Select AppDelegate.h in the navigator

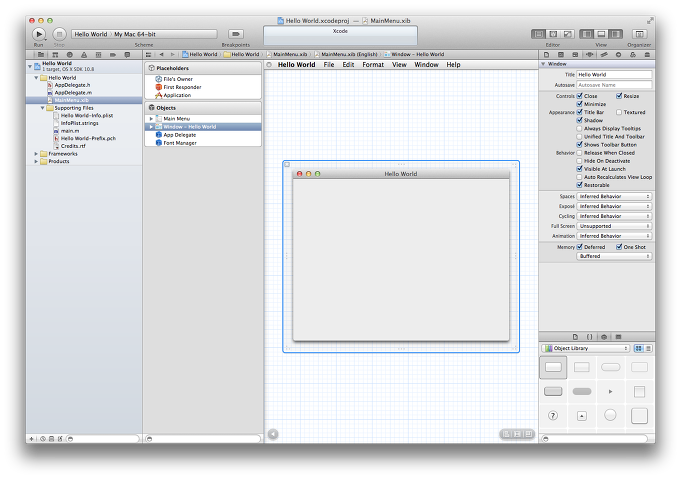click(x=72, y=85)
